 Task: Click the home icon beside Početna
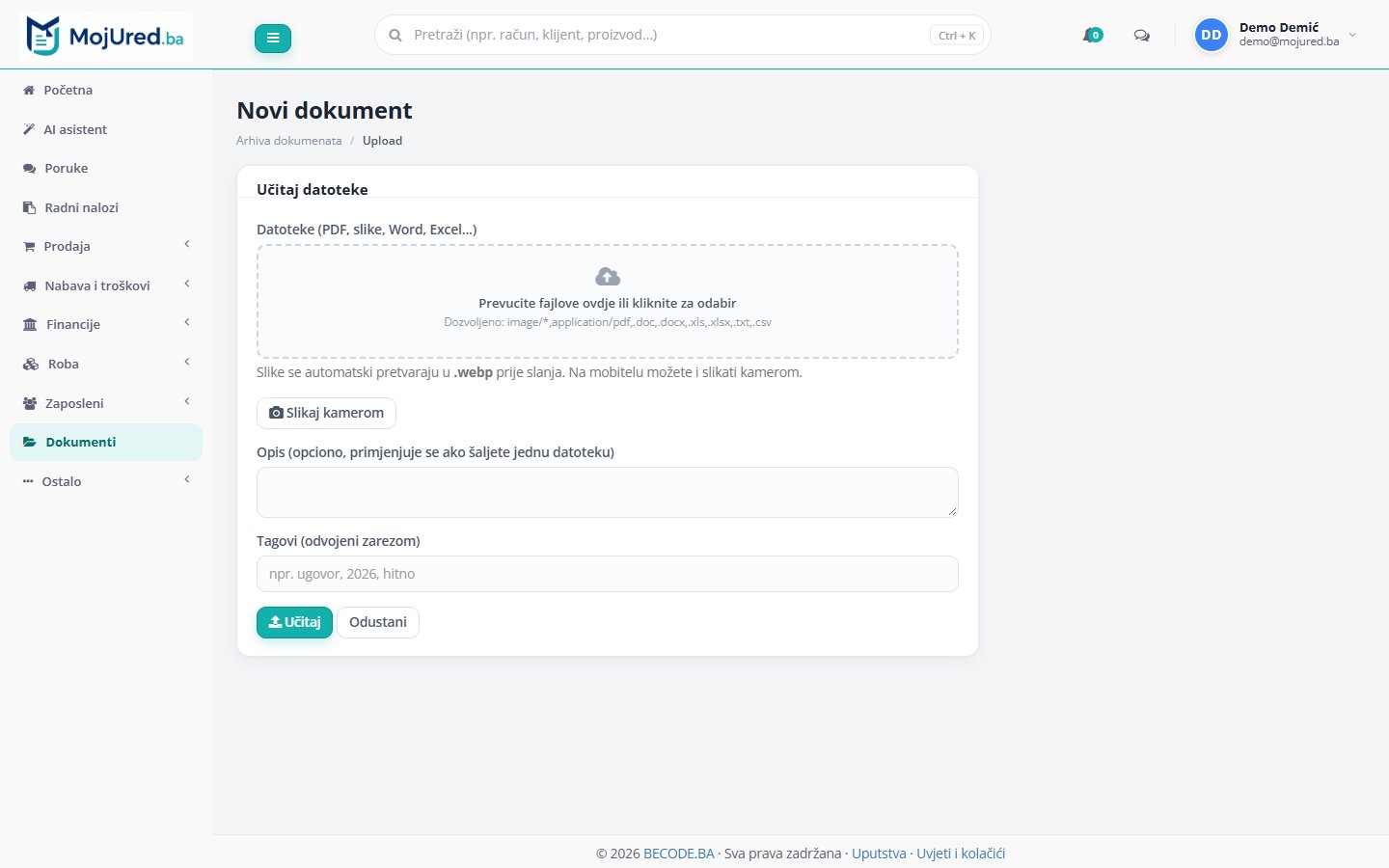[x=29, y=90]
